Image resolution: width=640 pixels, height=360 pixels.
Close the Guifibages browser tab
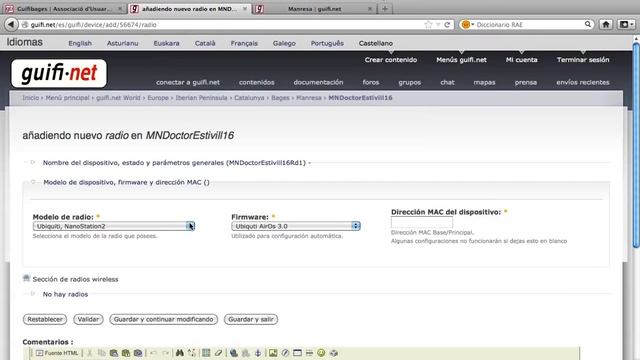point(120,9)
